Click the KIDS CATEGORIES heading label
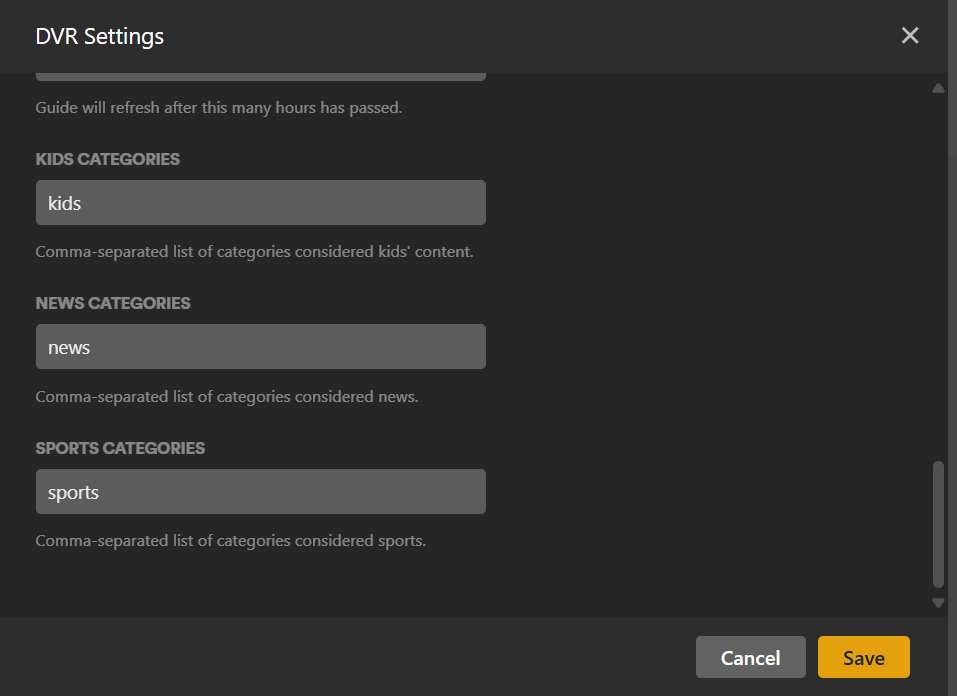Screen dimensions: 957x696 tap(108, 159)
